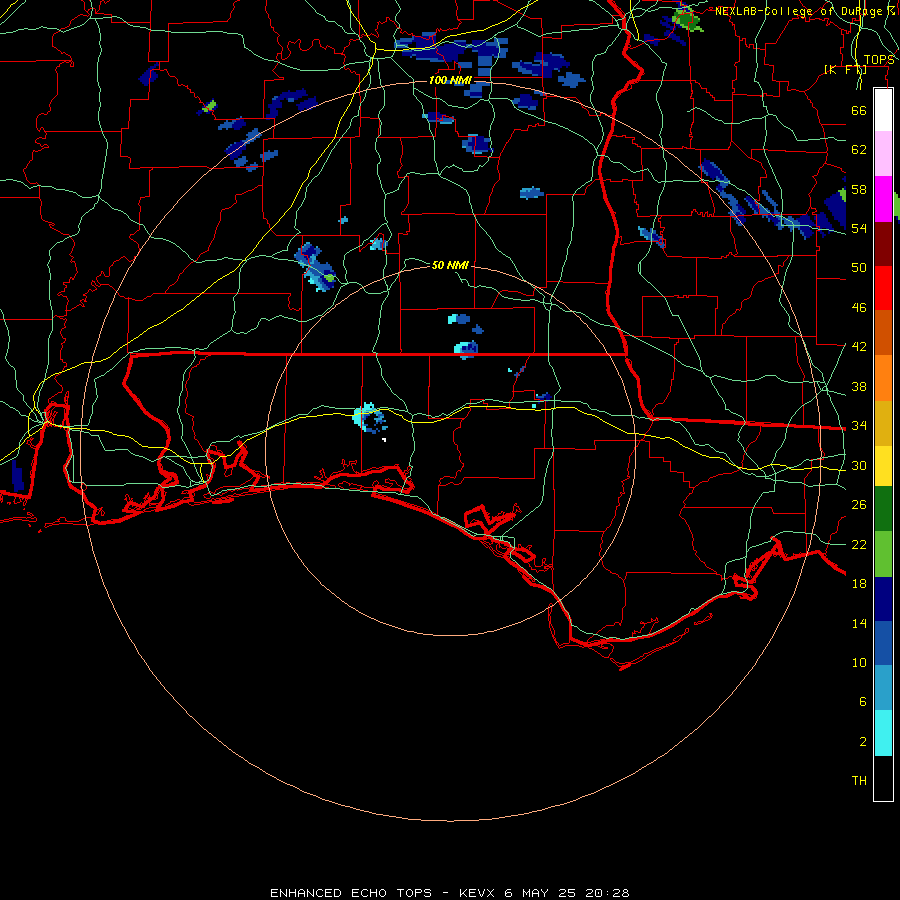Click the legend value 58
900x900 pixels.
click(859, 189)
